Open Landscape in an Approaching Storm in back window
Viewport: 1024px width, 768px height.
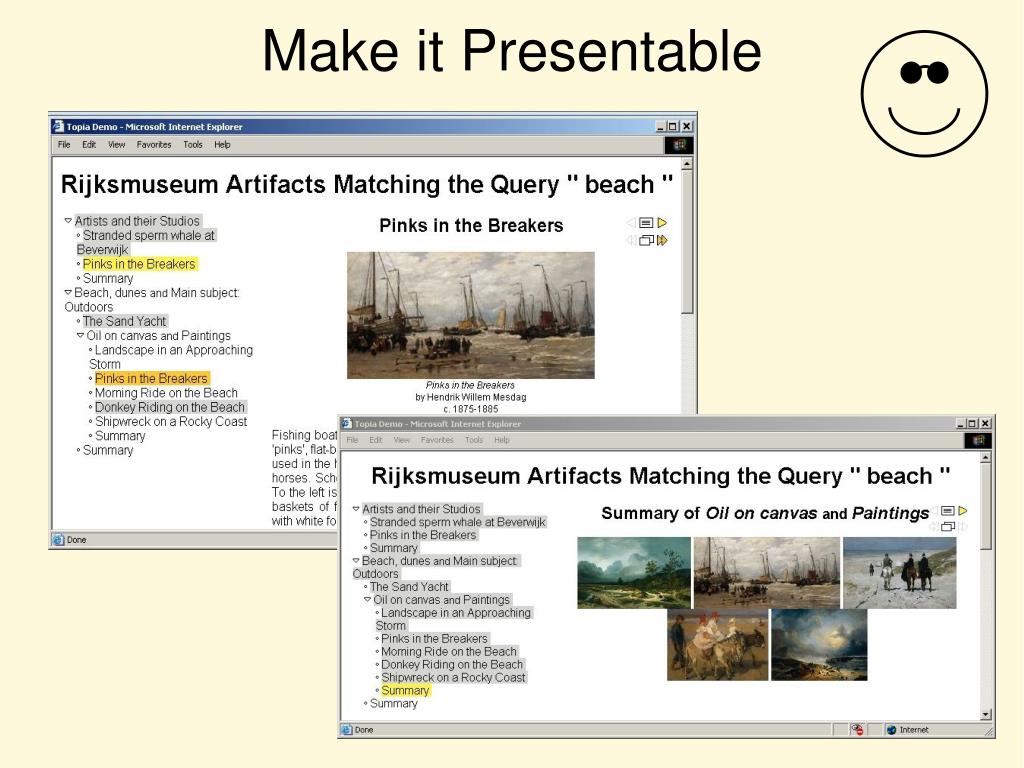171,357
